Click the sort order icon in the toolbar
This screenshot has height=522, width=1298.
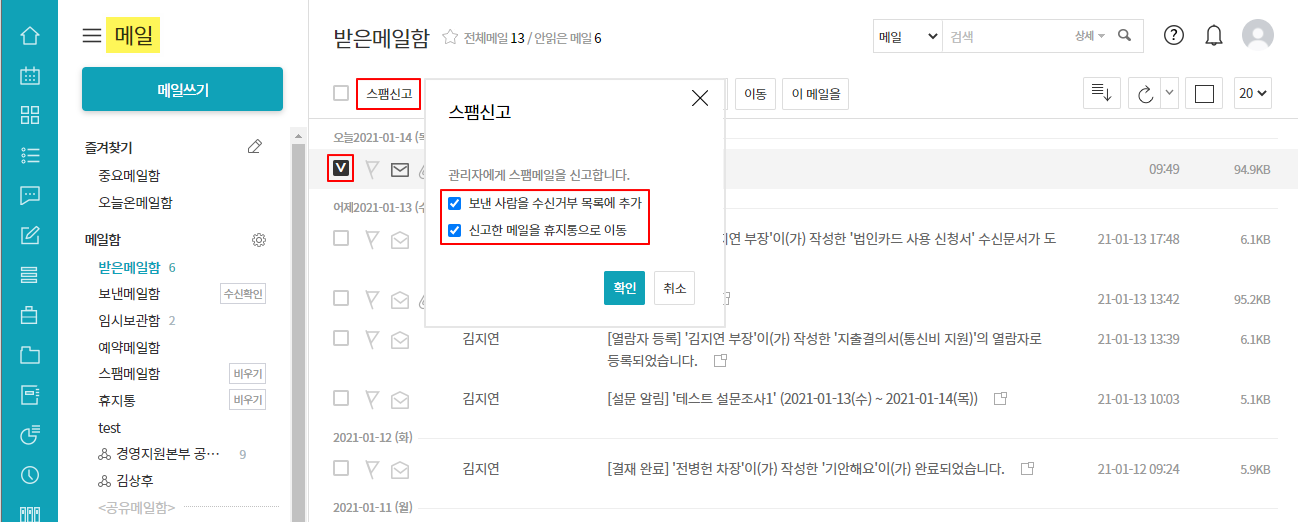pos(1102,93)
